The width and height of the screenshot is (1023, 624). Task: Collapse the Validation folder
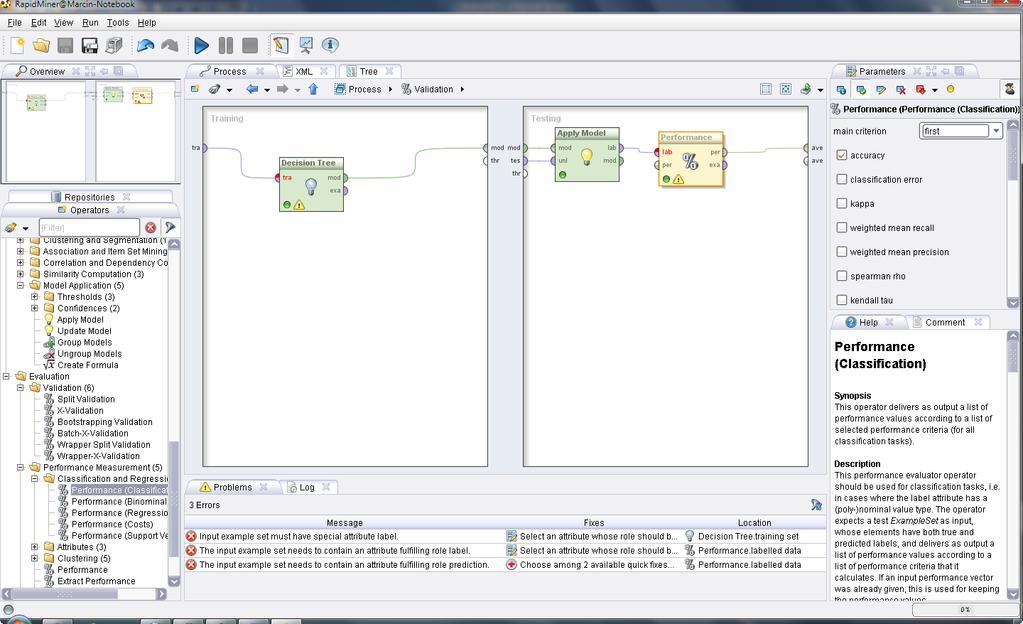(x=20, y=388)
